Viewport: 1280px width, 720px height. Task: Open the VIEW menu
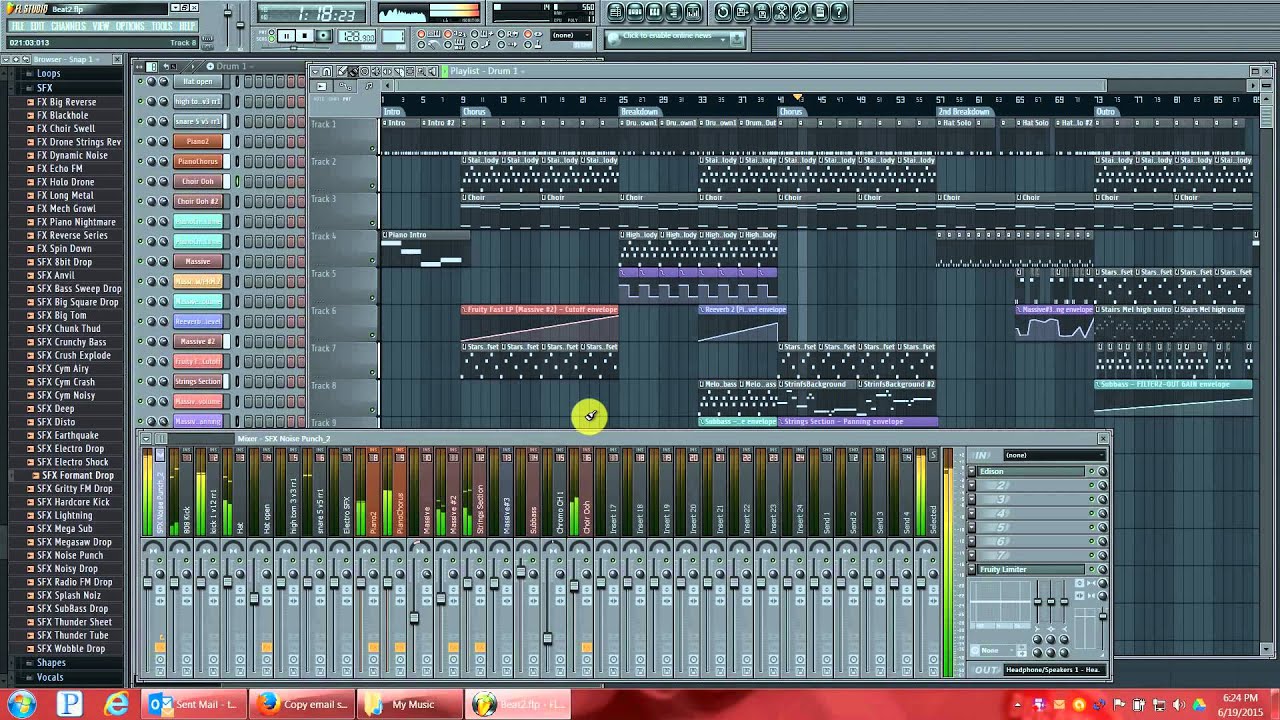tap(101, 26)
